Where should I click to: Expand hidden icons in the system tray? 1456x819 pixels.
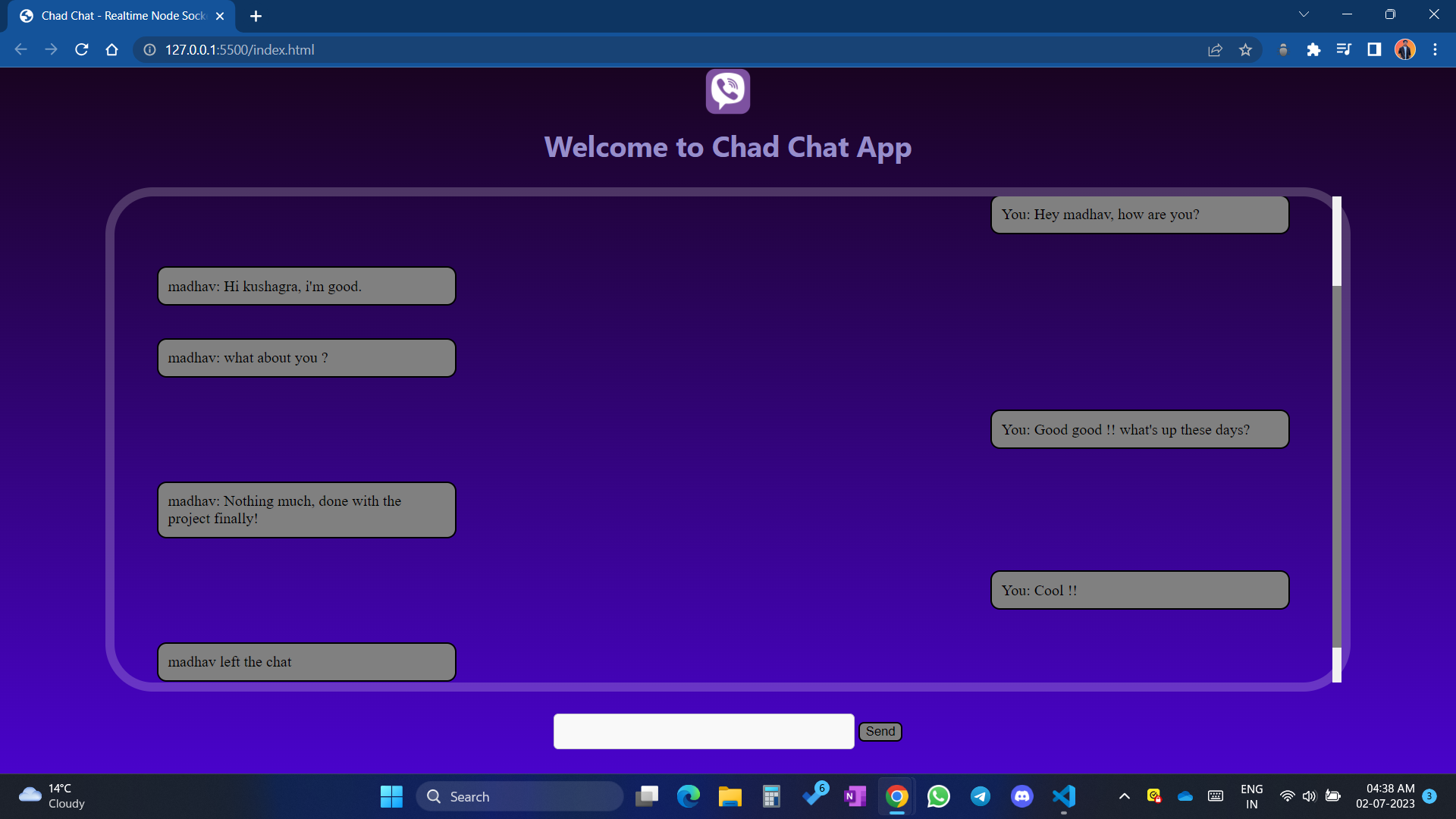(x=1125, y=796)
